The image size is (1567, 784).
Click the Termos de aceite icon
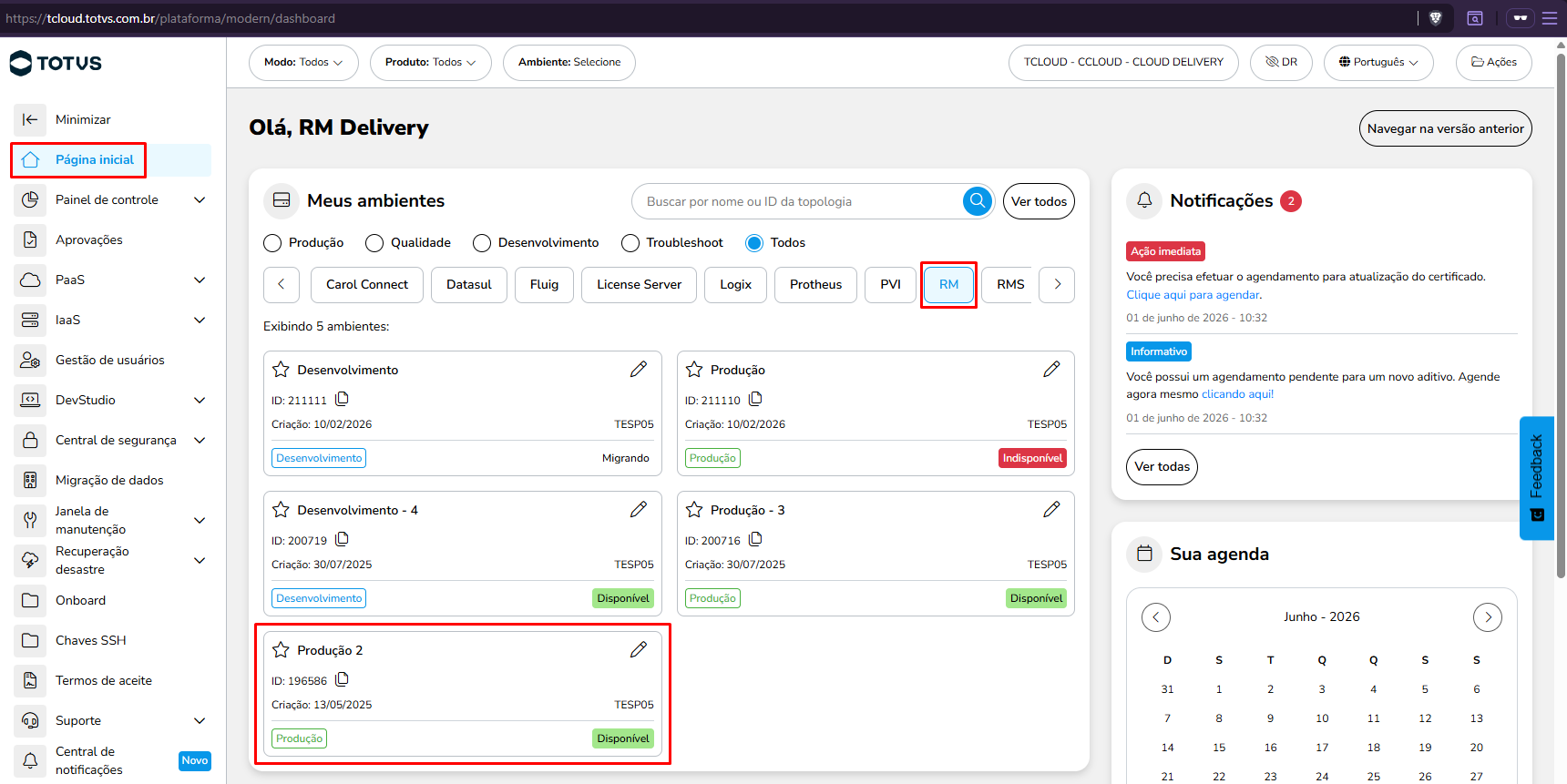(x=30, y=680)
